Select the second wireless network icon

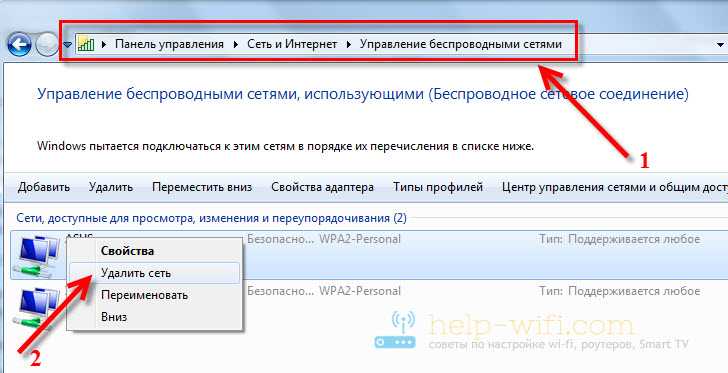39,308
